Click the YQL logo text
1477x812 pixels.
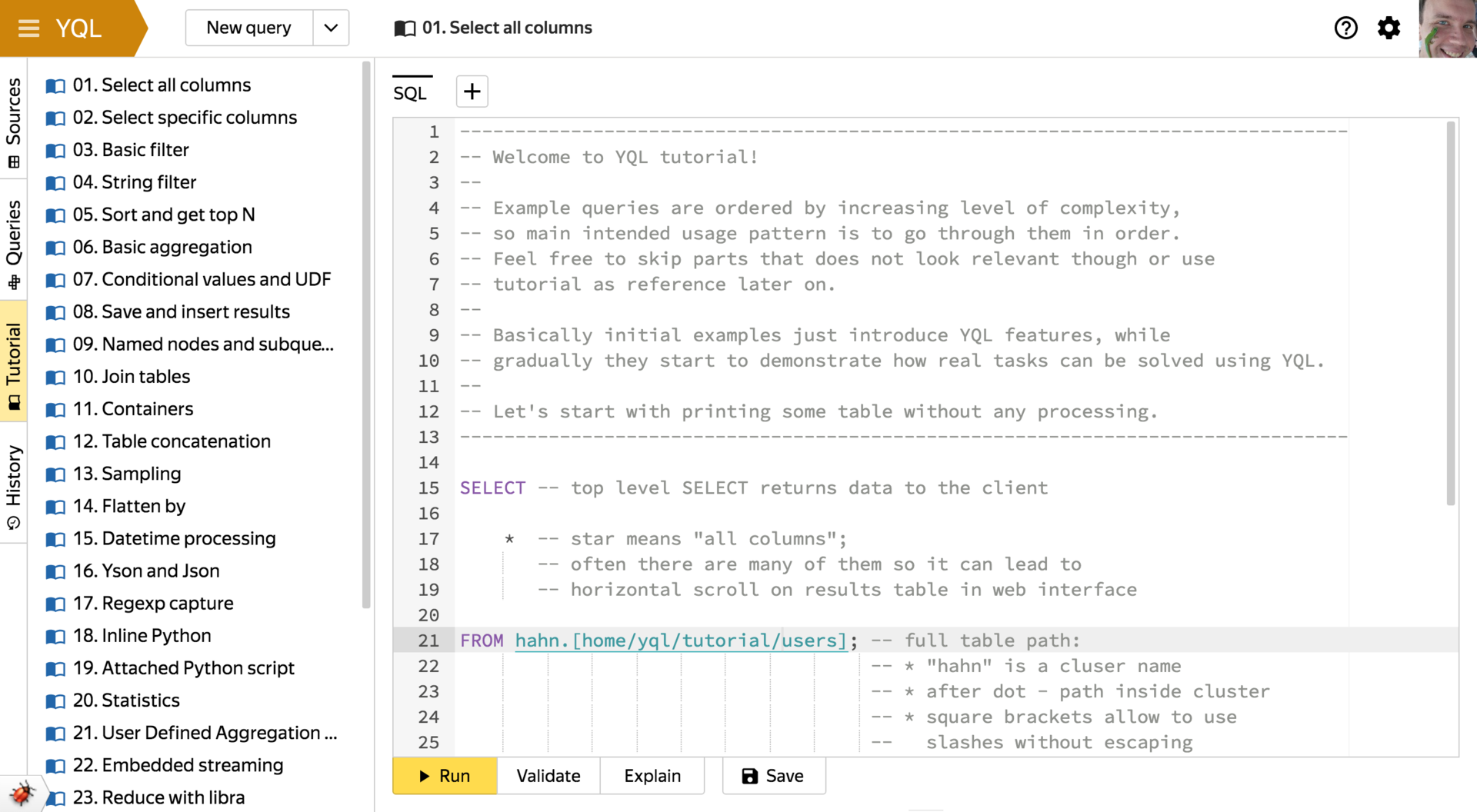pyautogui.click(x=78, y=28)
